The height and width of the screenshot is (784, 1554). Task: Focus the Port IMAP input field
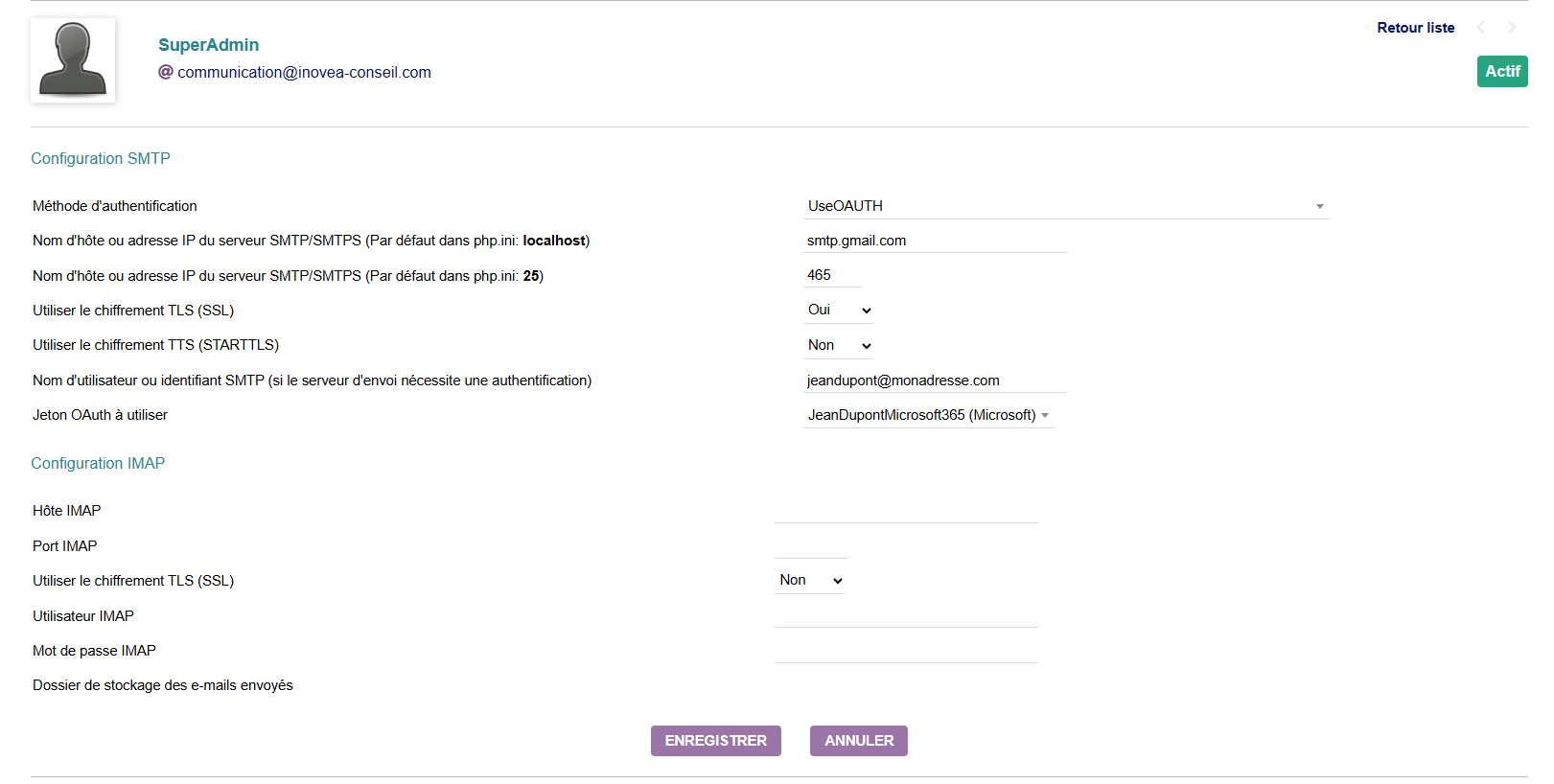click(811, 546)
